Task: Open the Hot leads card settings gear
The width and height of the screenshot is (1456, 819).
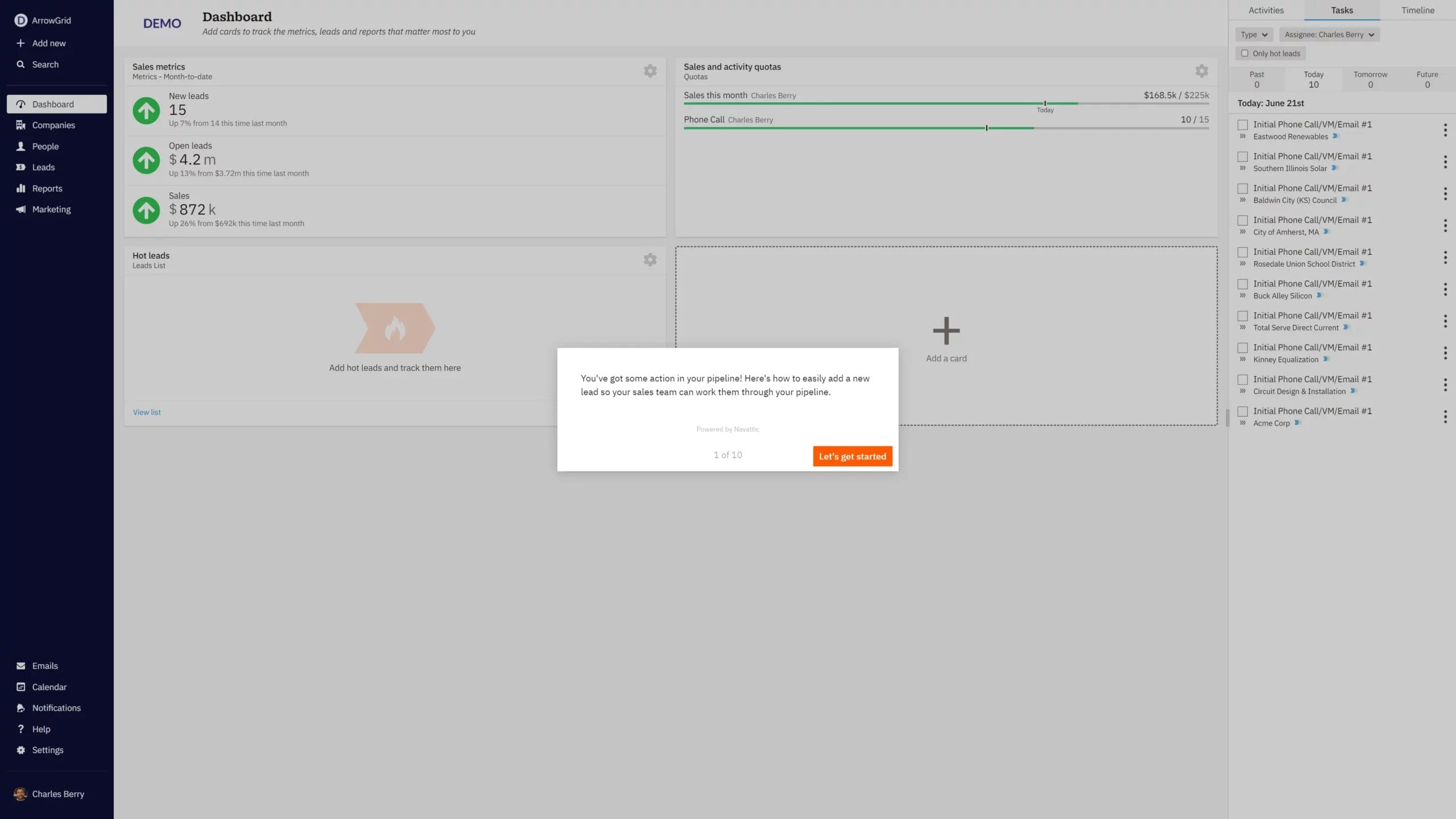Action: (x=650, y=259)
